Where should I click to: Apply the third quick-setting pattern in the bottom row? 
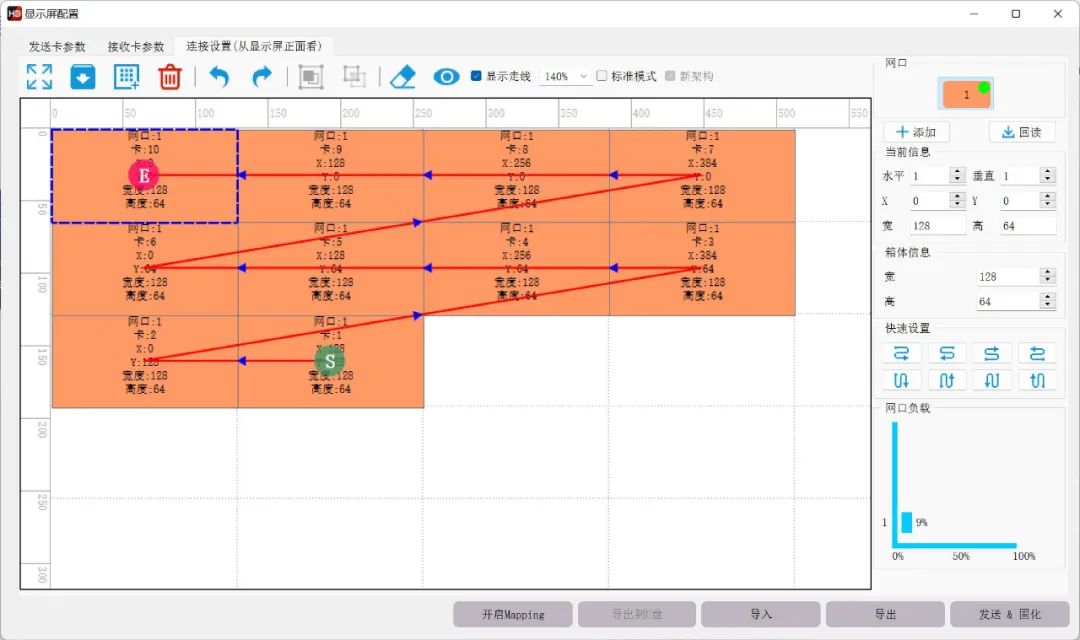[992, 380]
